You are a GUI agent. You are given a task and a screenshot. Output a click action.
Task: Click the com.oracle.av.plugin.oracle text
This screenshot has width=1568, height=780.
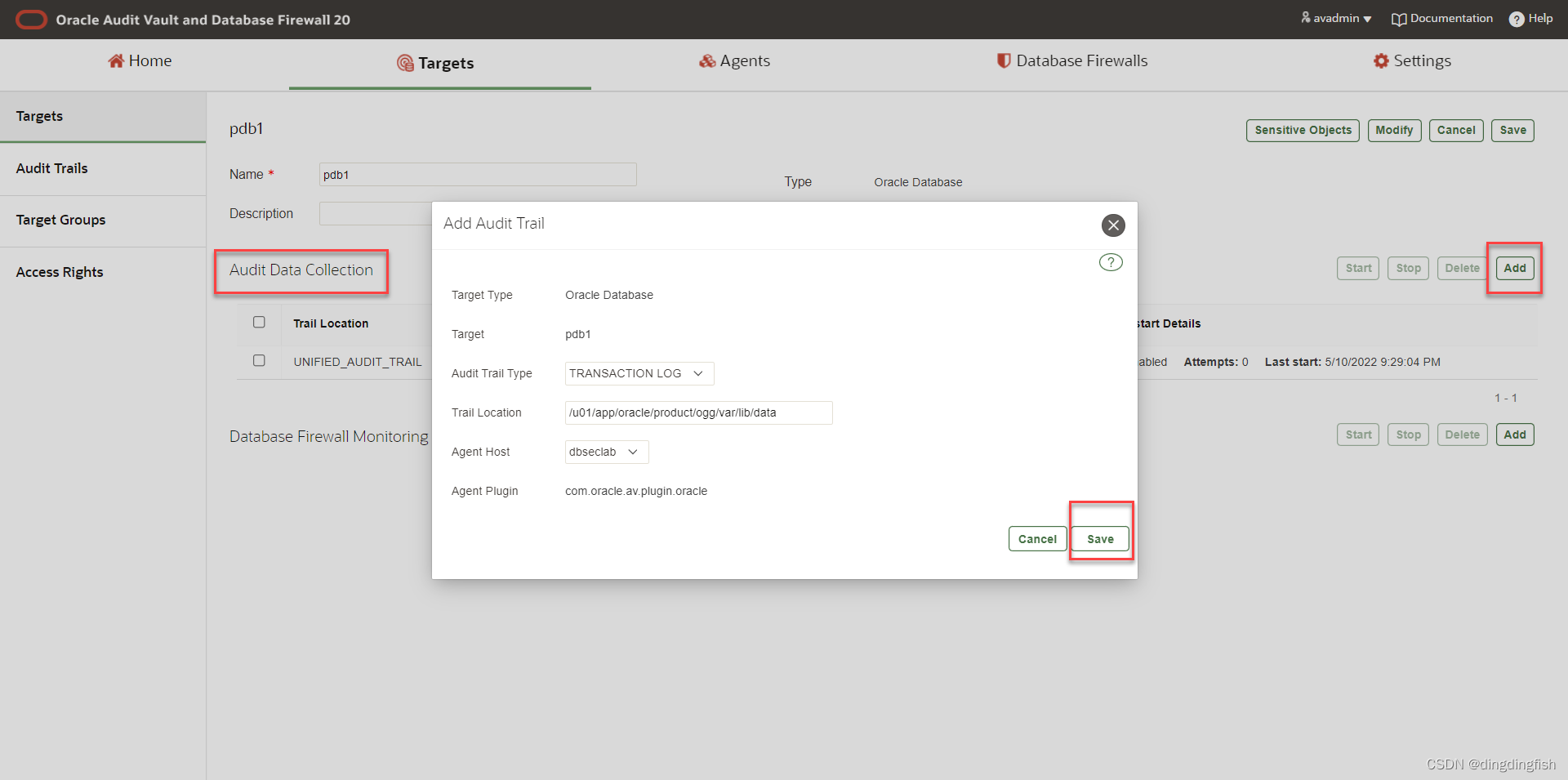(x=636, y=491)
